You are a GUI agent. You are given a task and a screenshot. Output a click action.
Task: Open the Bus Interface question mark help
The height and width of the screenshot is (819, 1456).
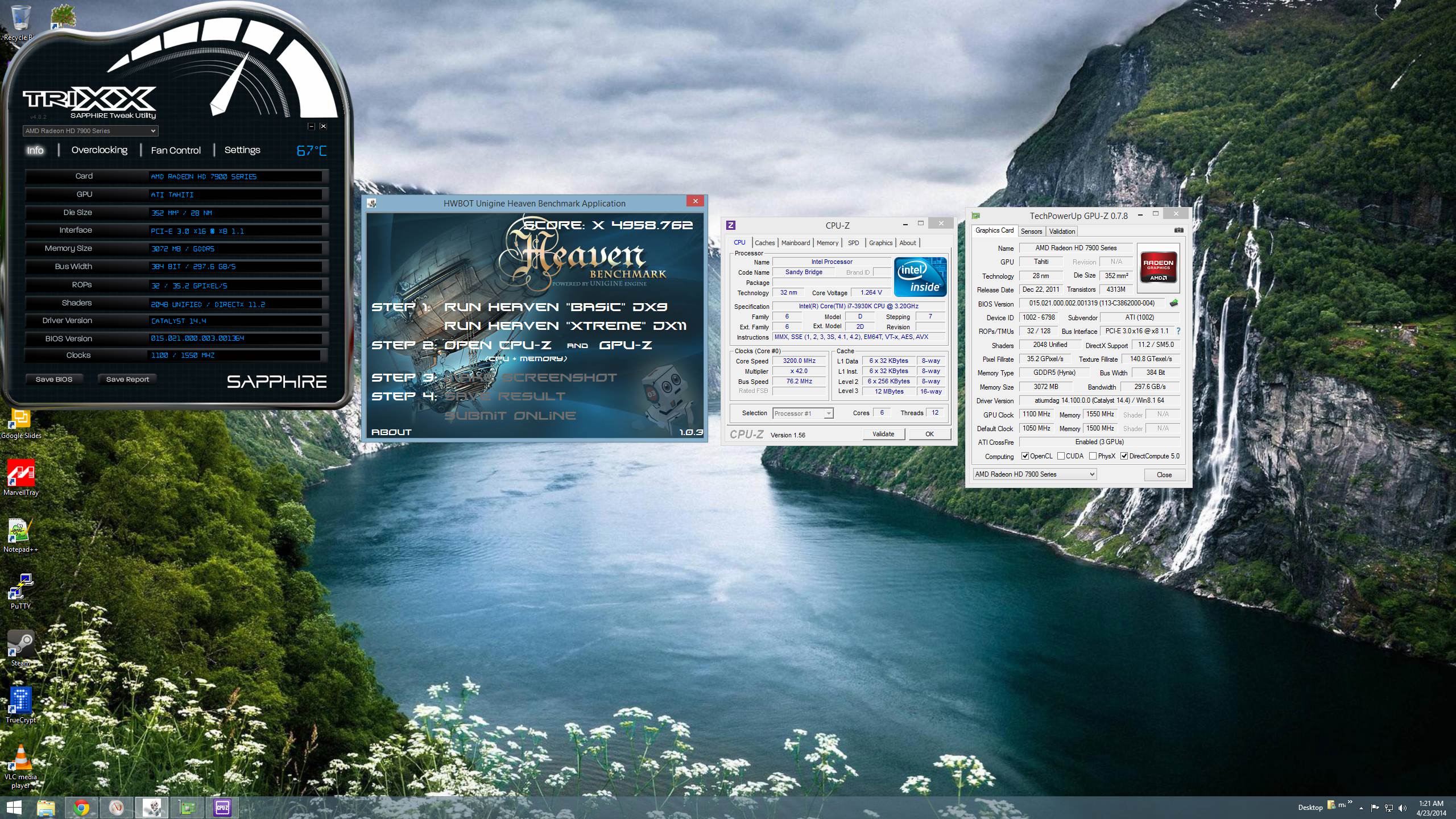1178,331
